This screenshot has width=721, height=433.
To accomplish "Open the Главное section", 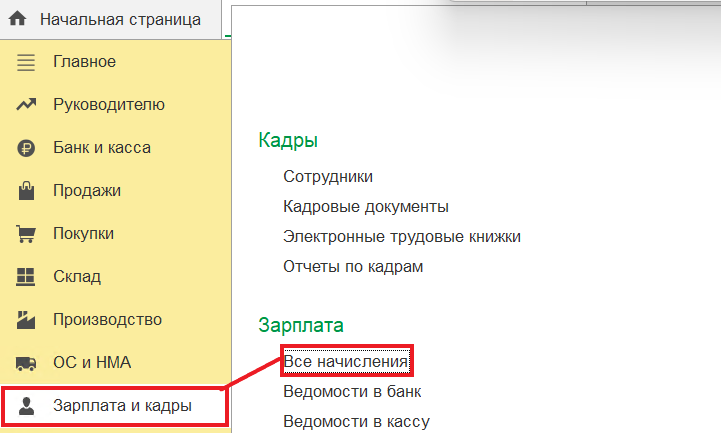I will (x=85, y=62).
